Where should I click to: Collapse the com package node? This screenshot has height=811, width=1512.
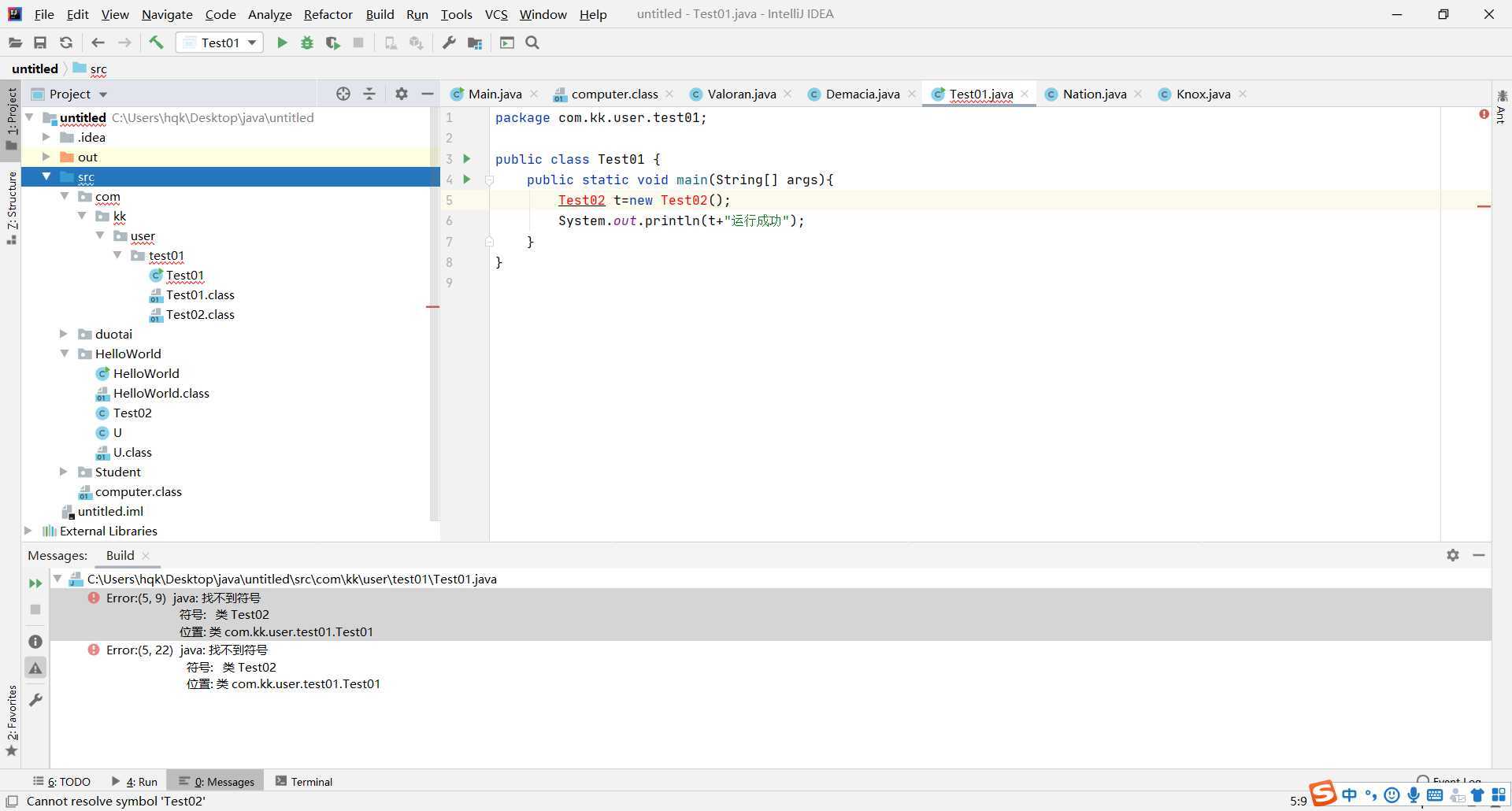(x=65, y=196)
